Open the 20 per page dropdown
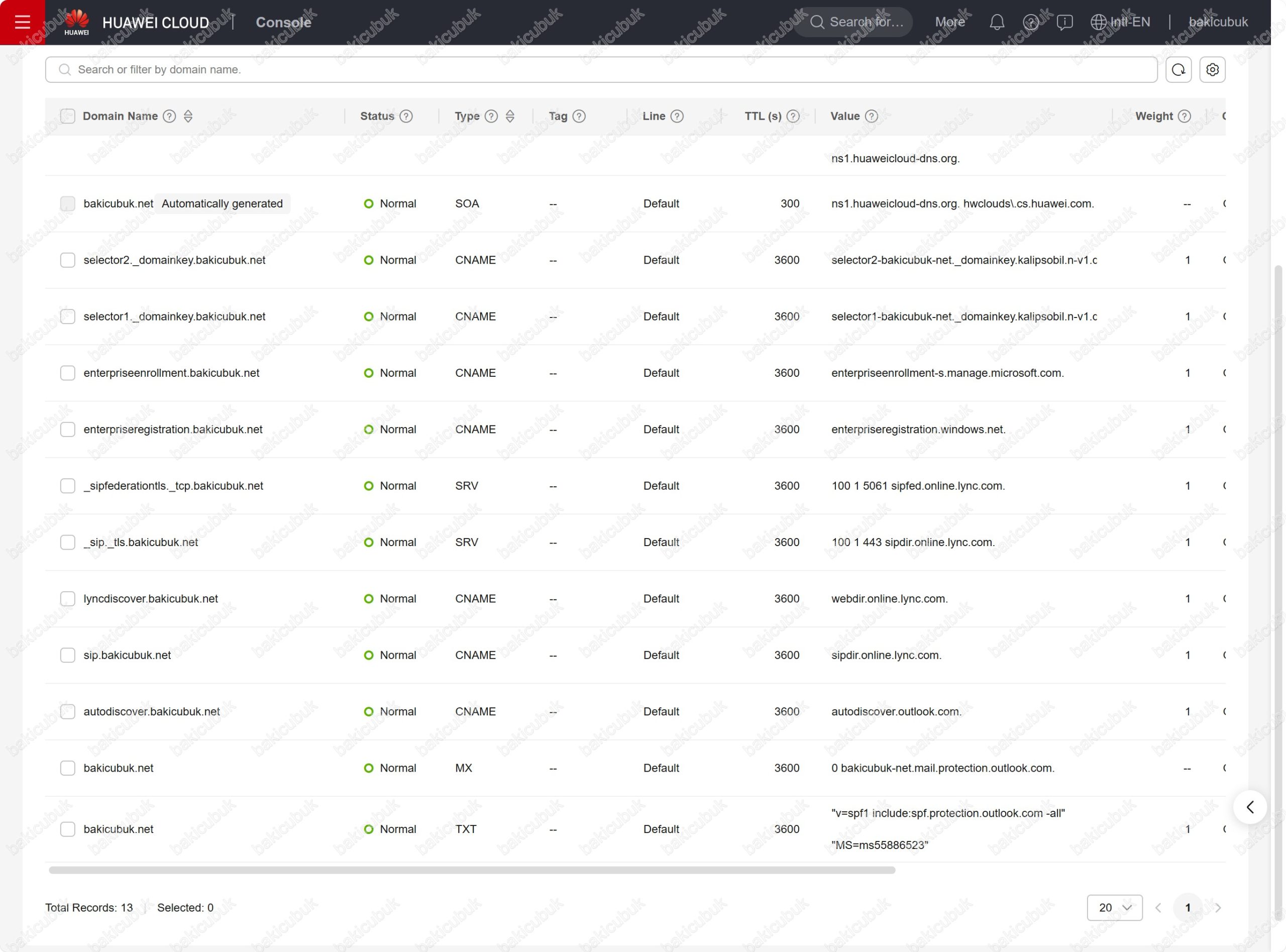Viewport: 1286px width, 952px height. pos(1114,908)
